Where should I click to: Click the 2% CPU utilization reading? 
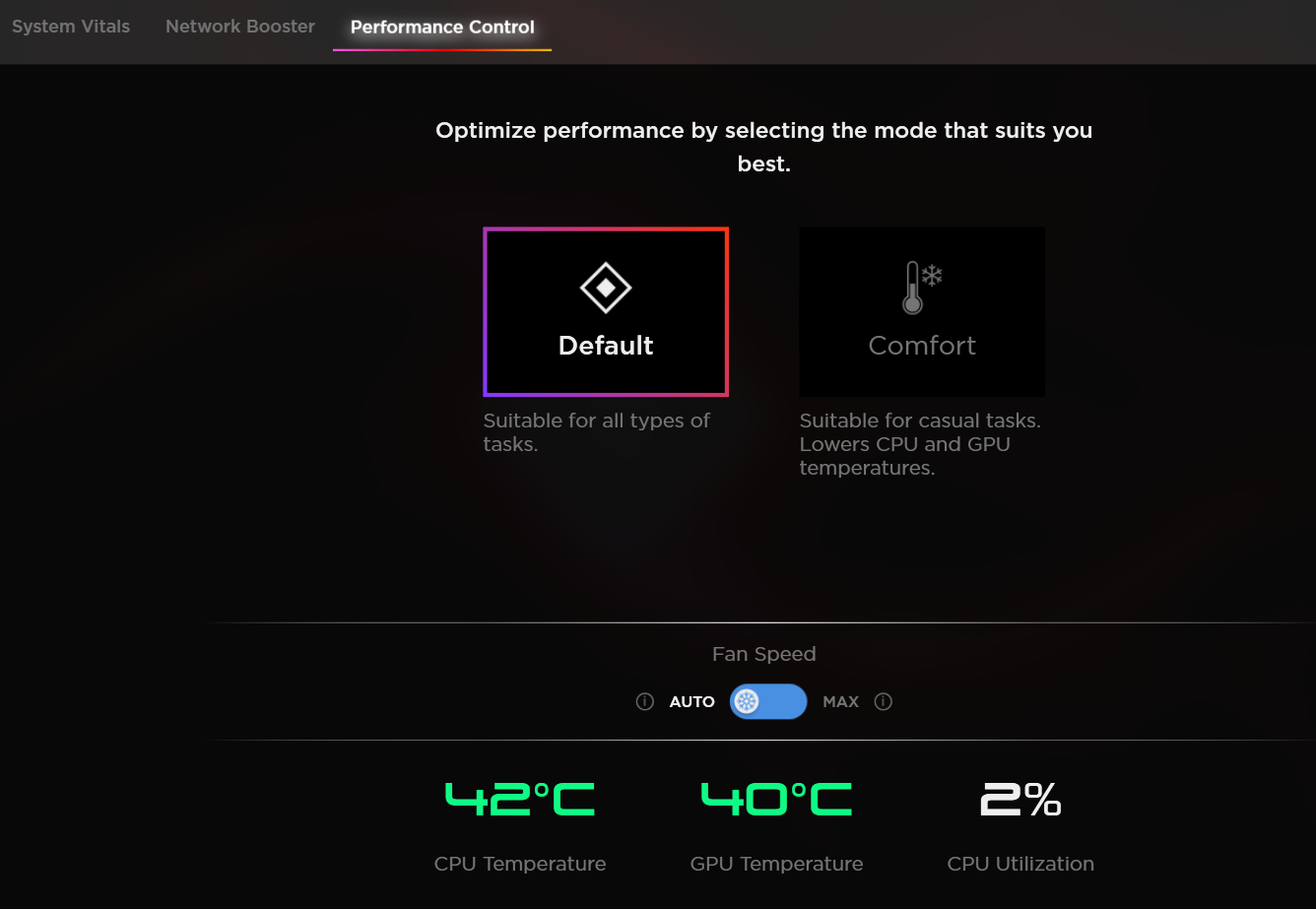tap(1020, 799)
